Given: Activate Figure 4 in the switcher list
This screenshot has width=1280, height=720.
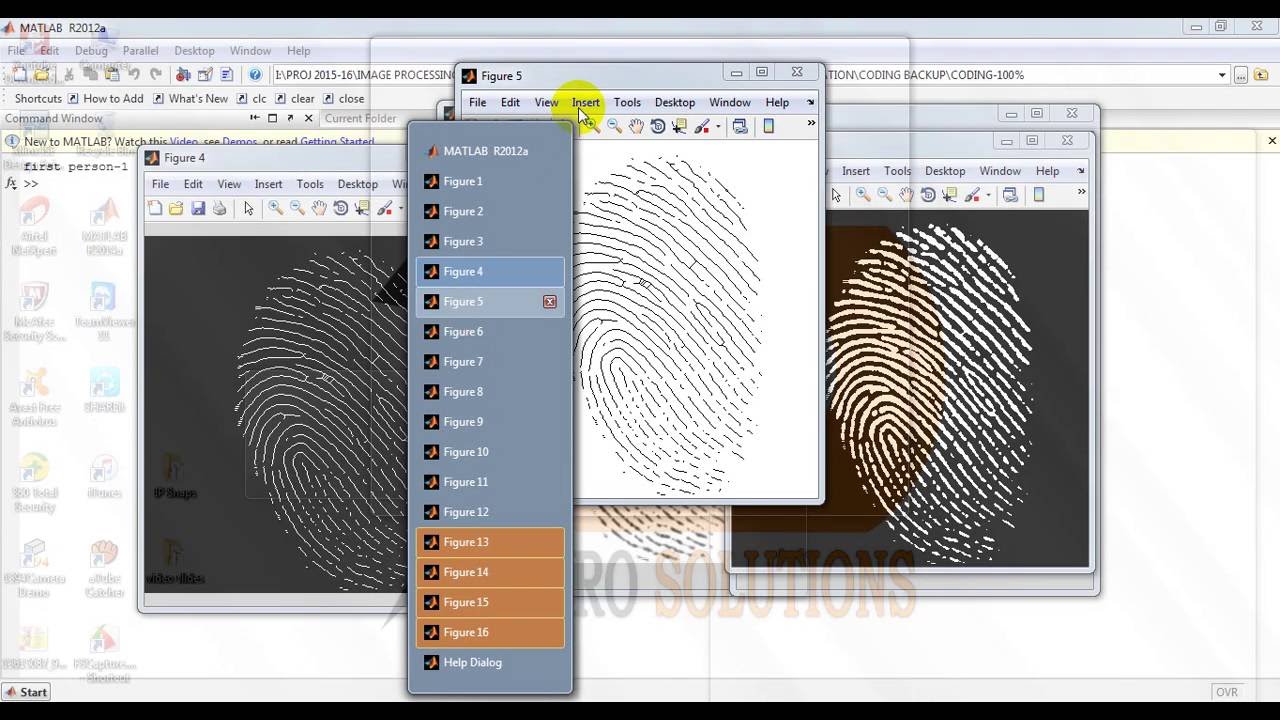Looking at the screenshot, I should (490, 271).
